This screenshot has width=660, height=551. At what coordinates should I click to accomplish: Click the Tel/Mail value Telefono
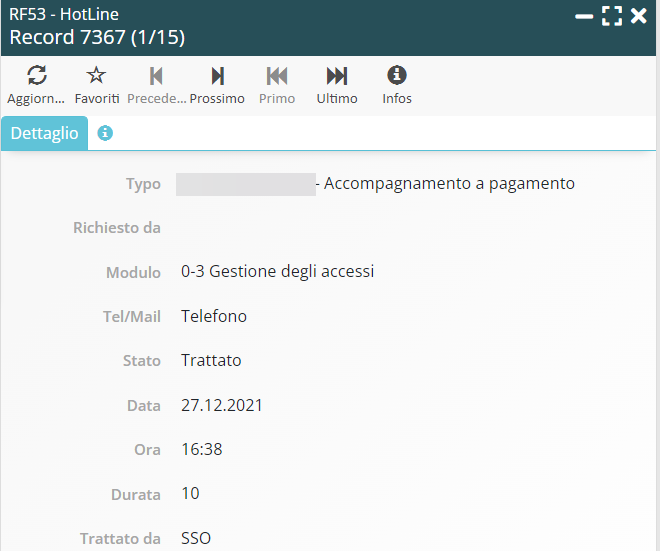[214, 316]
